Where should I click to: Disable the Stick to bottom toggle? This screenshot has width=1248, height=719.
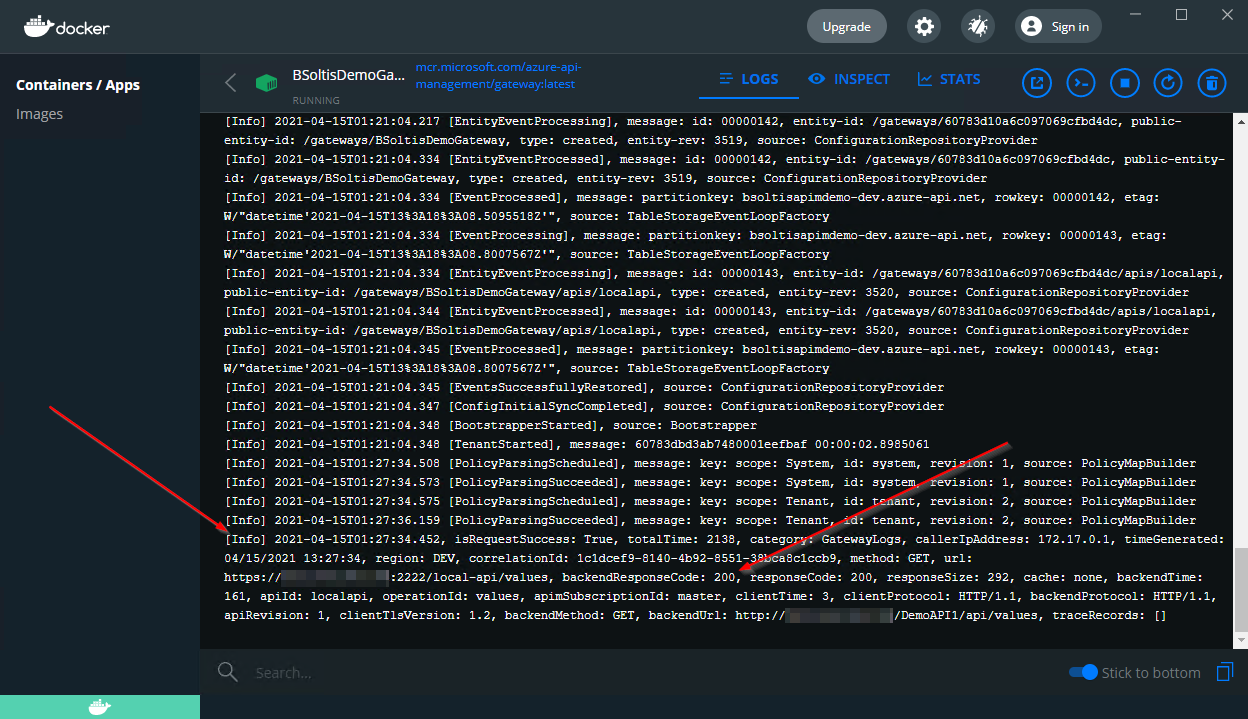pos(1083,672)
